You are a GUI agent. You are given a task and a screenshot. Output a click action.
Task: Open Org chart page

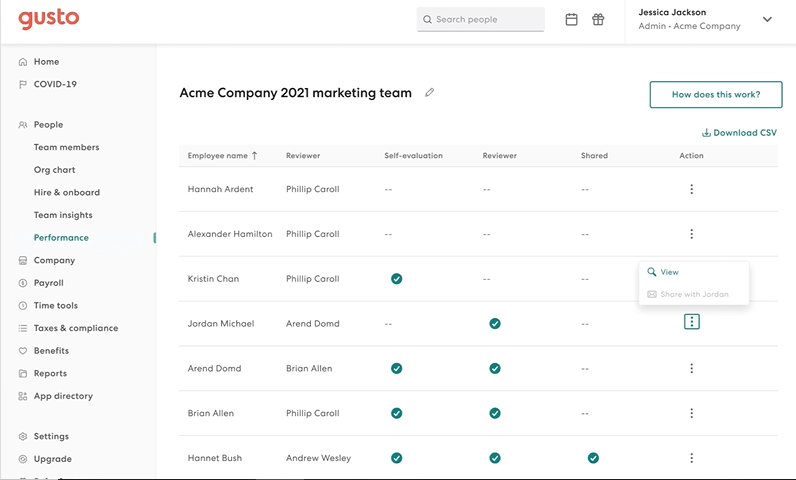[x=54, y=170]
